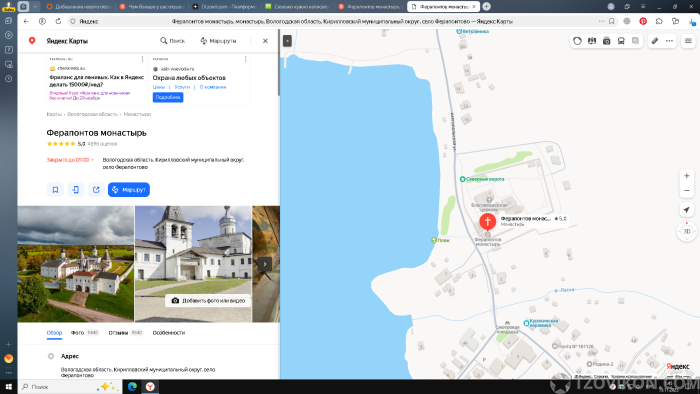Open Поиск in the Yandex Maps header
The width and height of the screenshot is (700, 394).
click(x=172, y=41)
